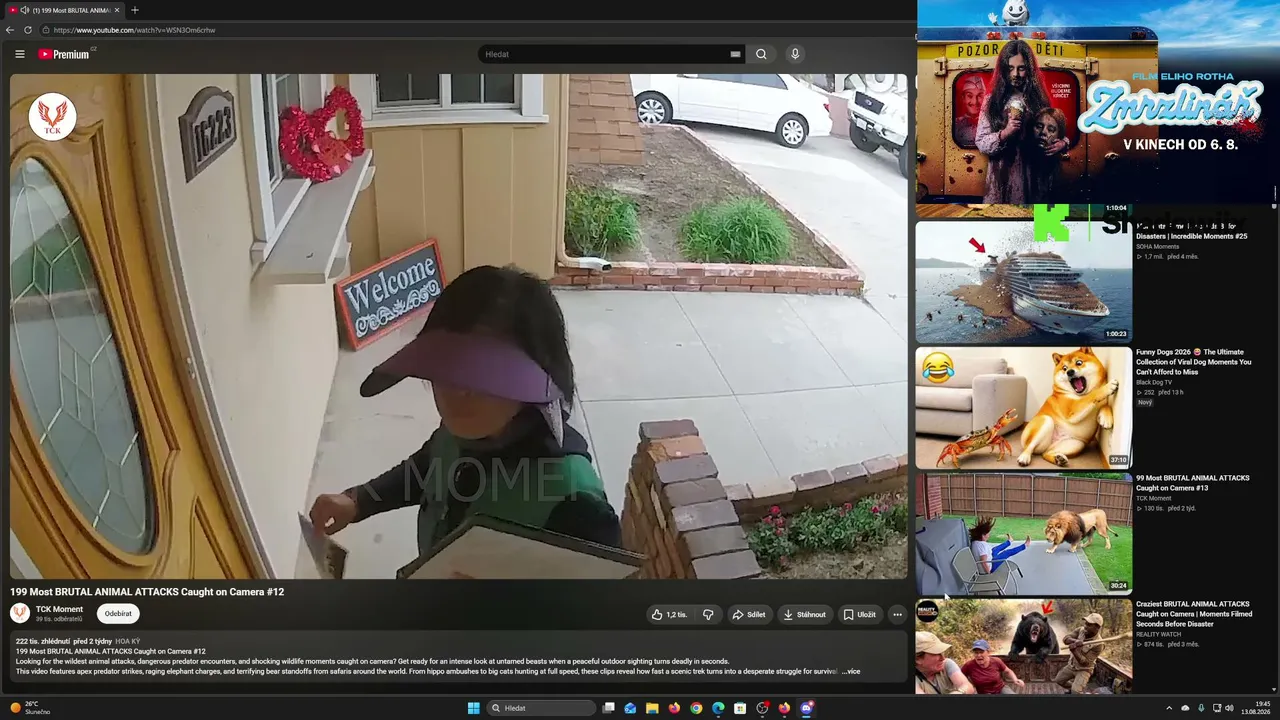This screenshot has width=1280, height=720.
Task: Open Microsoft Edge from the taskbar
Action: (x=718, y=708)
